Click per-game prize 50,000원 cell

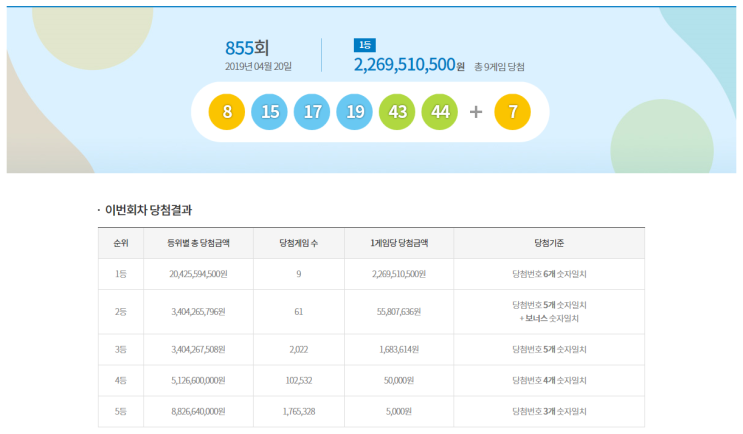point(399,380)
